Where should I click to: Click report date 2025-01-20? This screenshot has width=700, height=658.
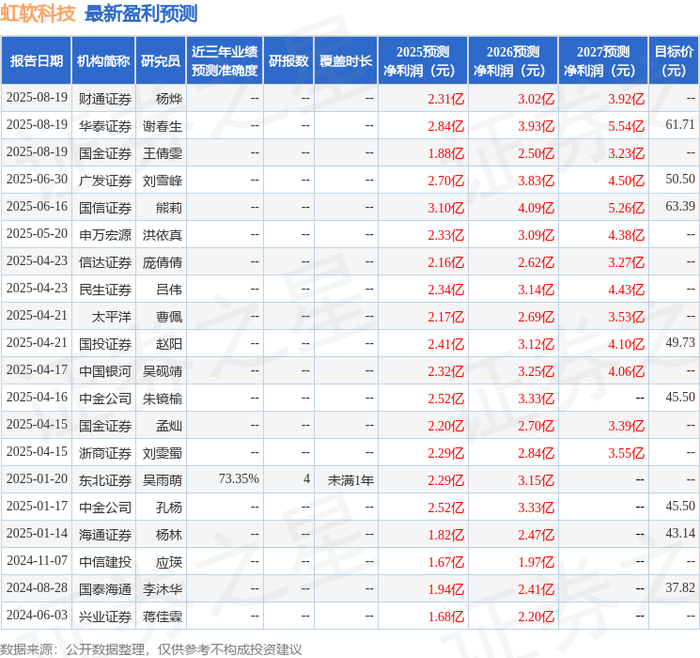pyautogui.click(x=37, y=479)
